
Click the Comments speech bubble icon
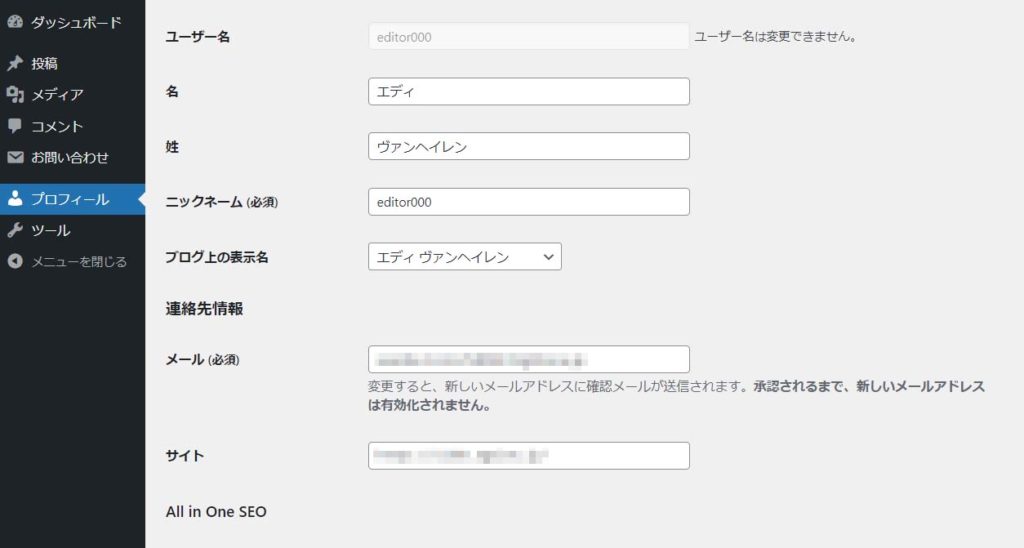15,126
